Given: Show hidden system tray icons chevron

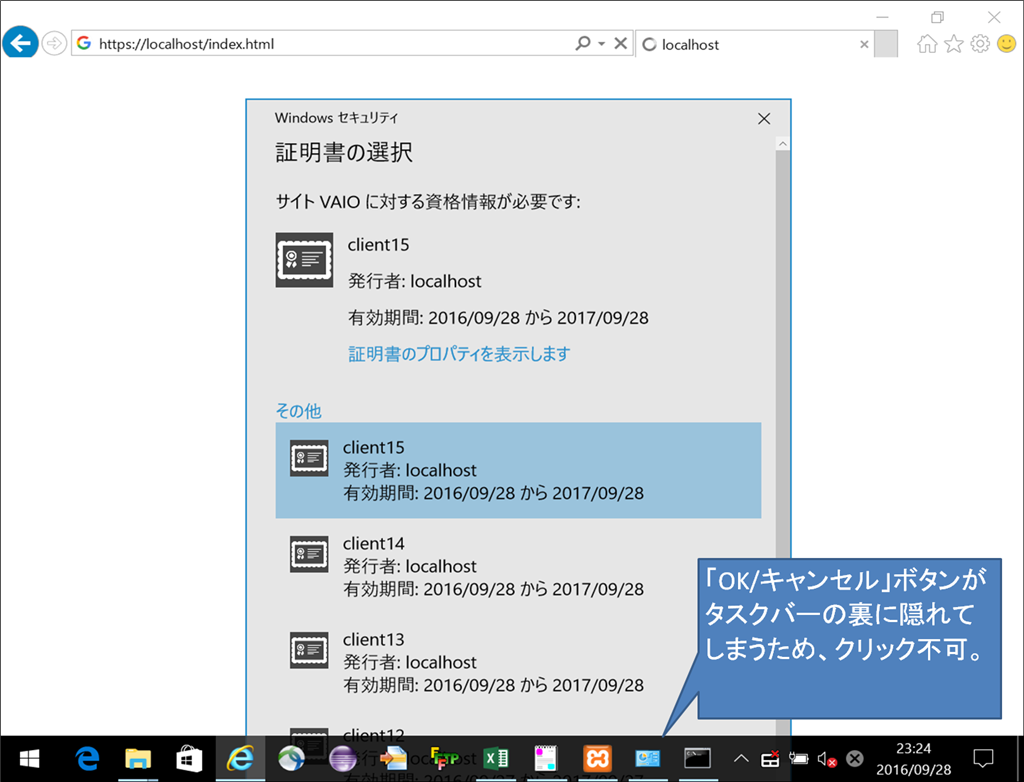Looking at the screenshot, I should point(741,758).
